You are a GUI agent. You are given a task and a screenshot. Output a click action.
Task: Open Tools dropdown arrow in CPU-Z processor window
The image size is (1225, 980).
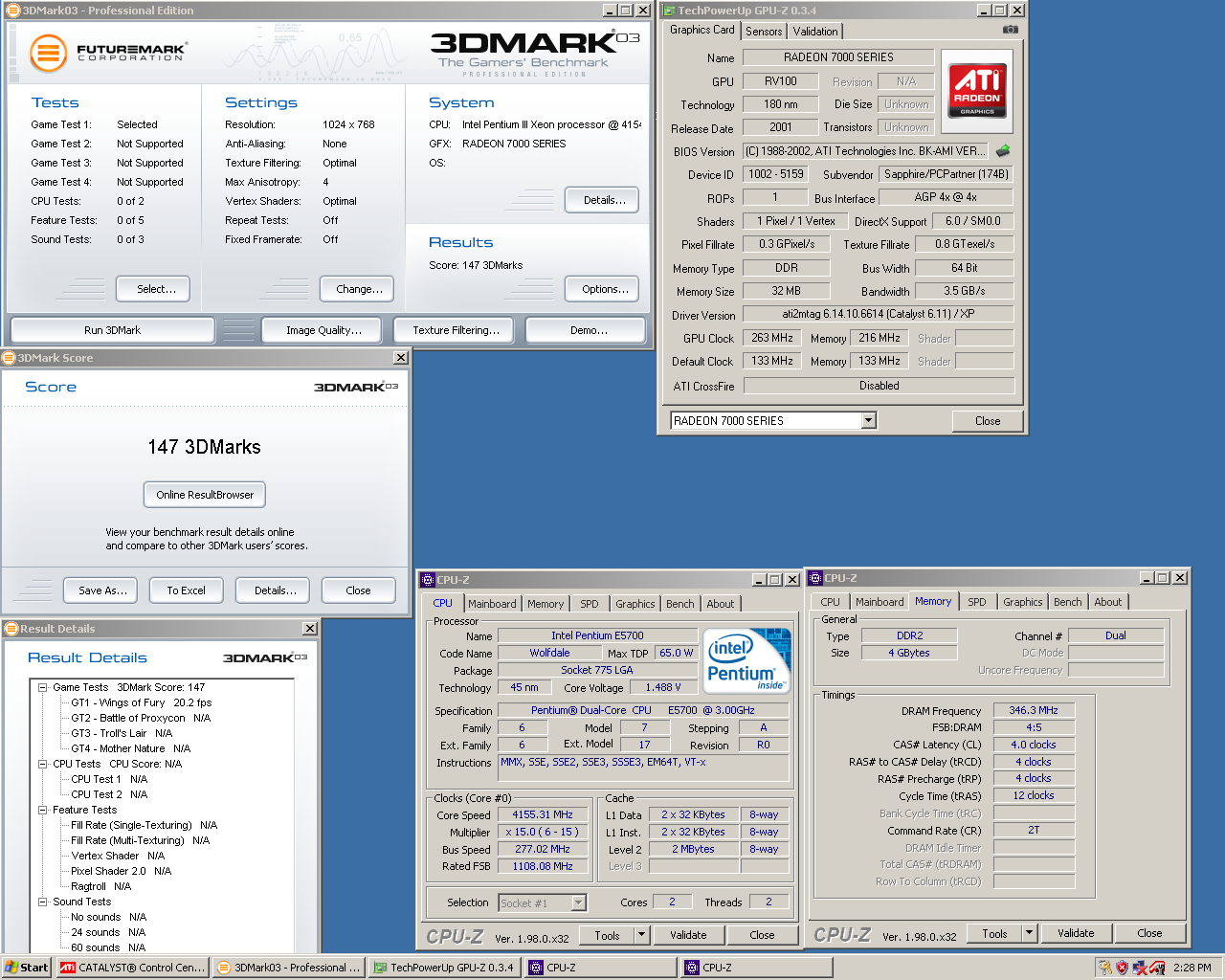642,935
